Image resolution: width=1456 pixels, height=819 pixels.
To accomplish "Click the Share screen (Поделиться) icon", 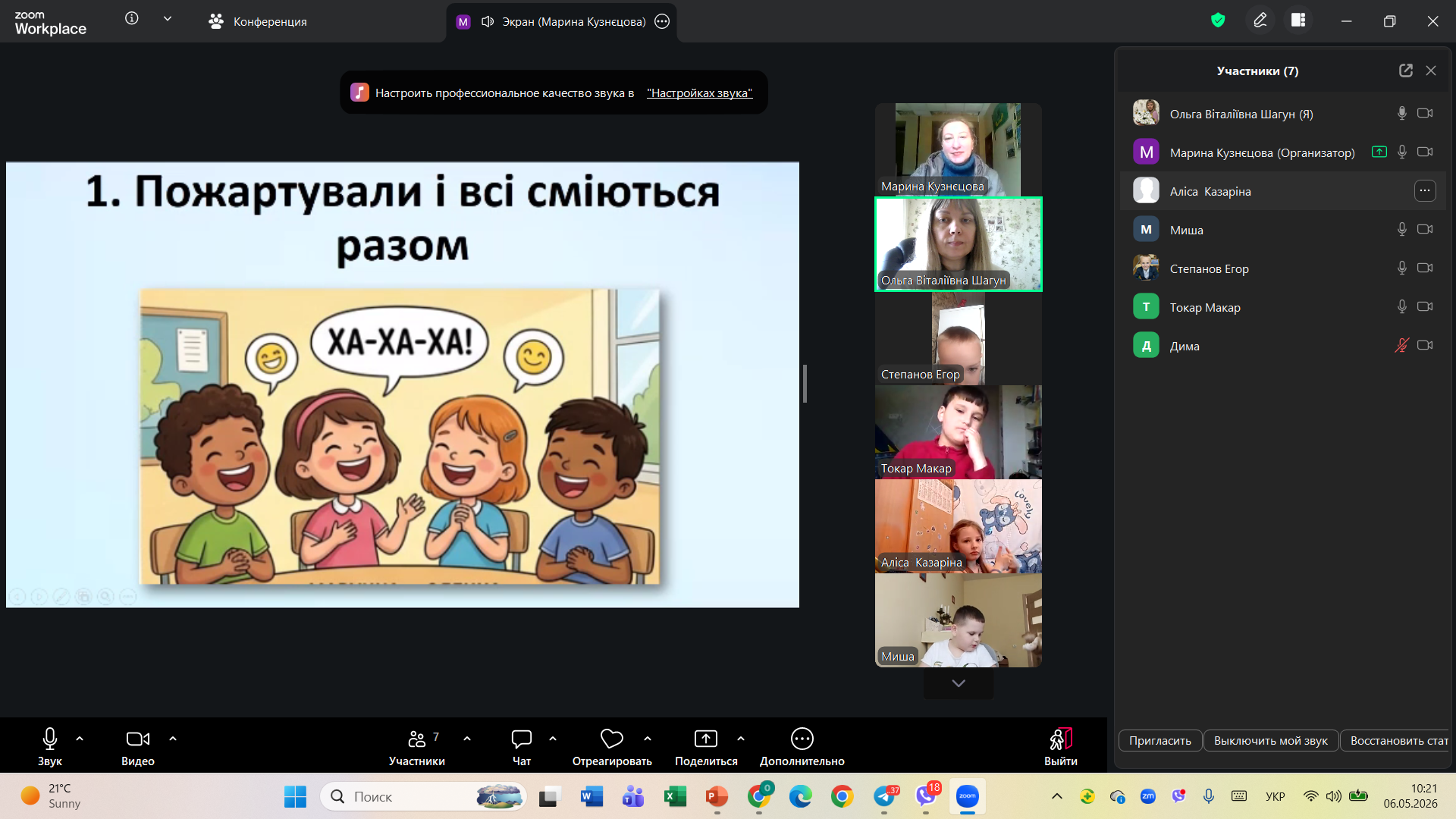I will click(x=706, y=739).
